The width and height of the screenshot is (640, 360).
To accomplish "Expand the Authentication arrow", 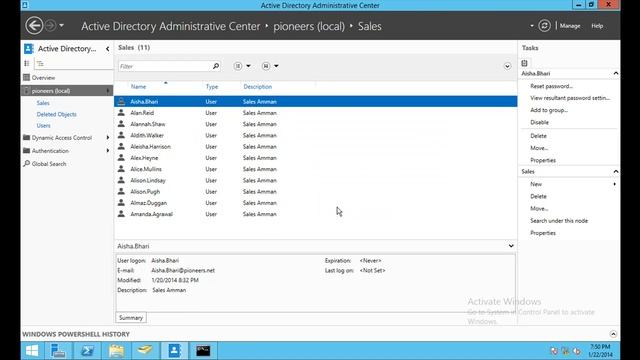I will click(x=108, y=151).
